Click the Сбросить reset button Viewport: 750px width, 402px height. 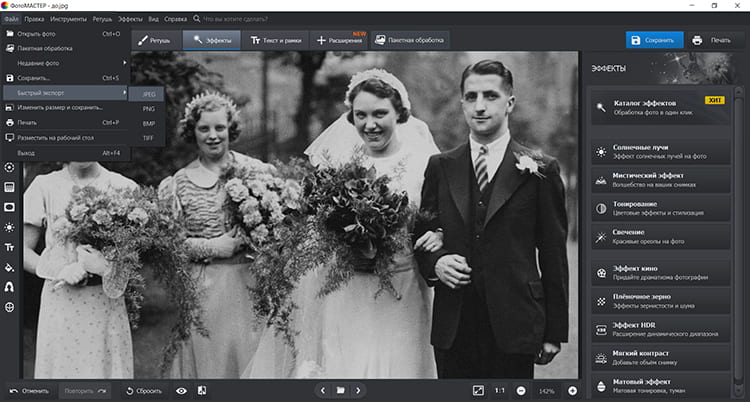coord(142,390)
